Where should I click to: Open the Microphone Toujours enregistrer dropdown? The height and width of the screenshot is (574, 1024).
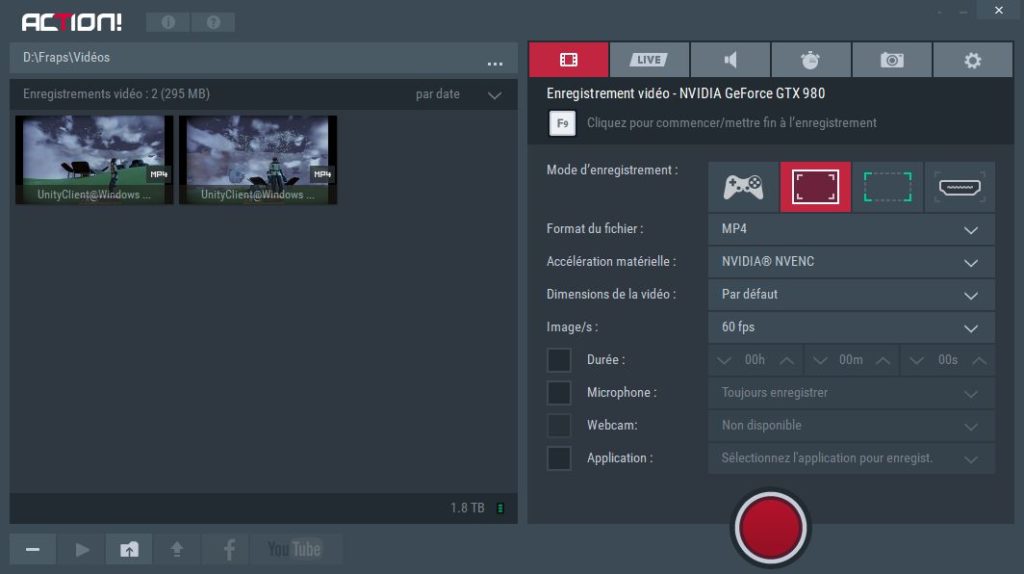852,392
